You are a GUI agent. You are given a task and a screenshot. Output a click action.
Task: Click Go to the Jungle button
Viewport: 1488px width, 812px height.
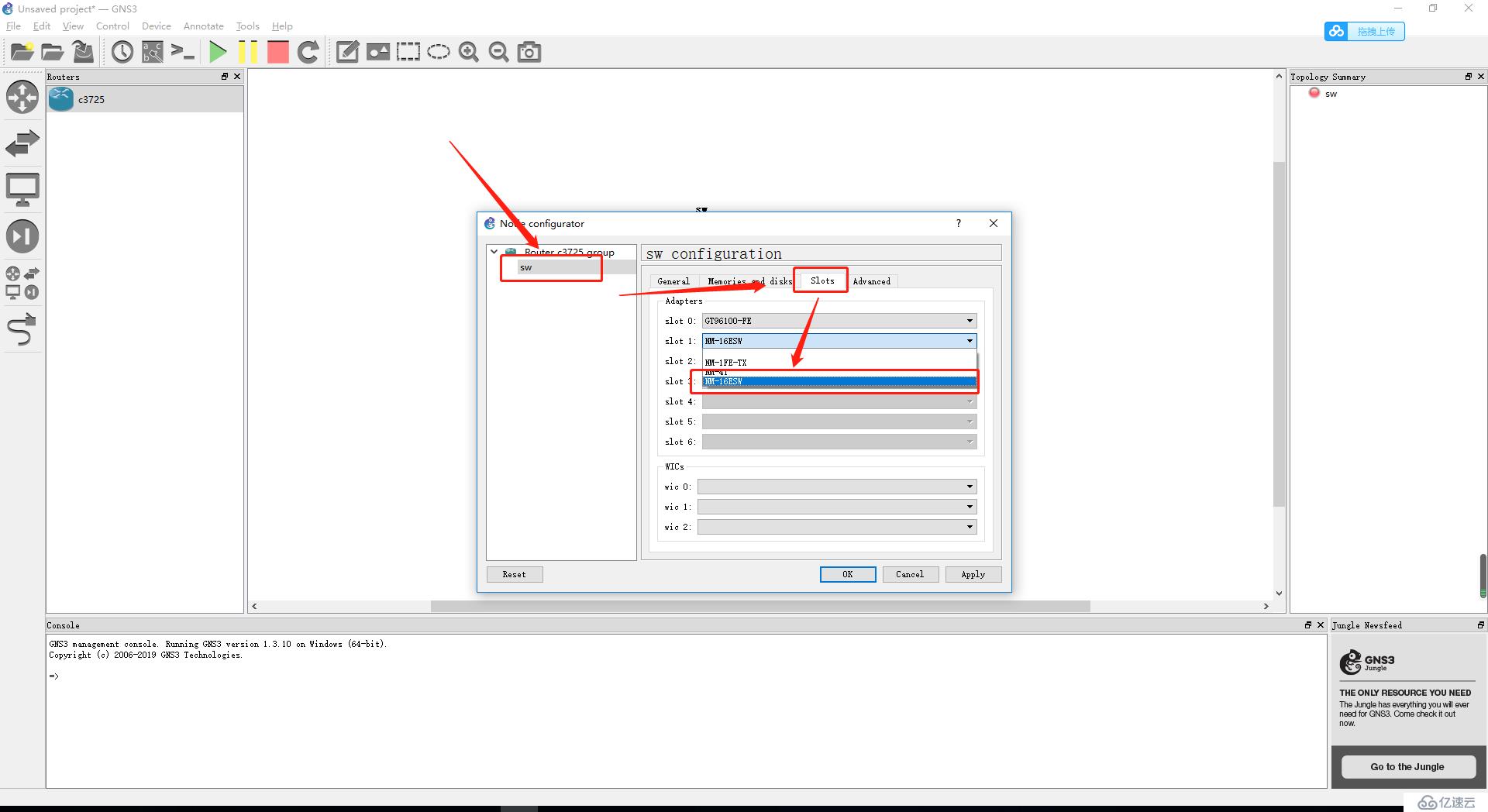(x=1407, y=766)
